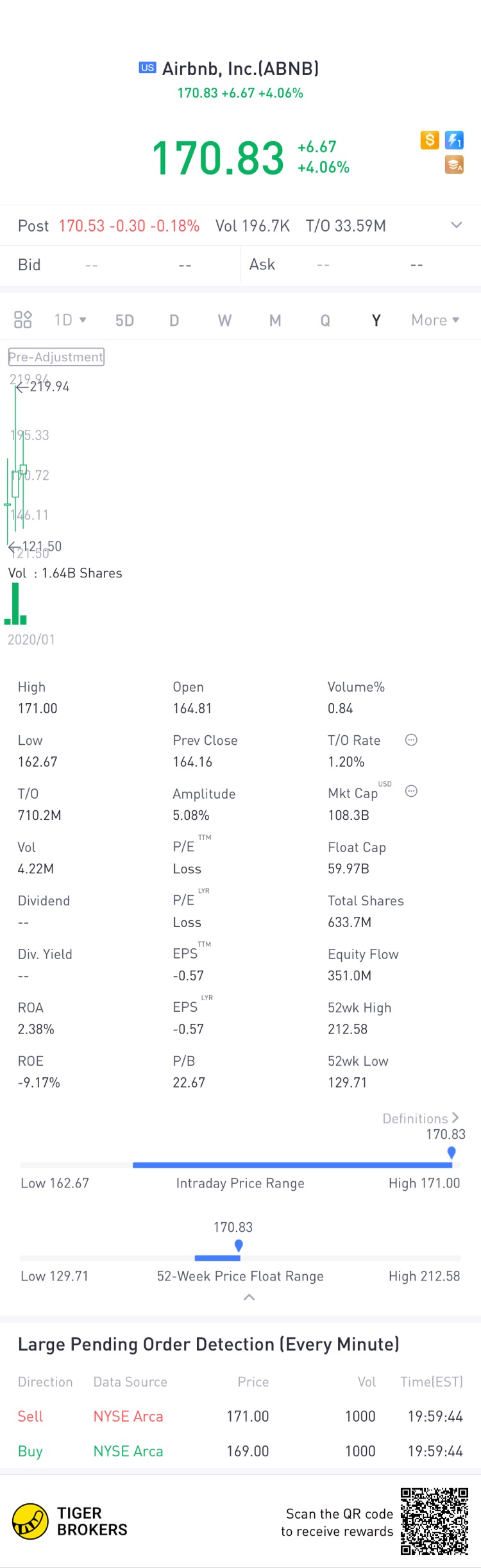Screen dimensions: 481x1568
Task: Open the More timeframes dropdown
Action: [435, 320]
